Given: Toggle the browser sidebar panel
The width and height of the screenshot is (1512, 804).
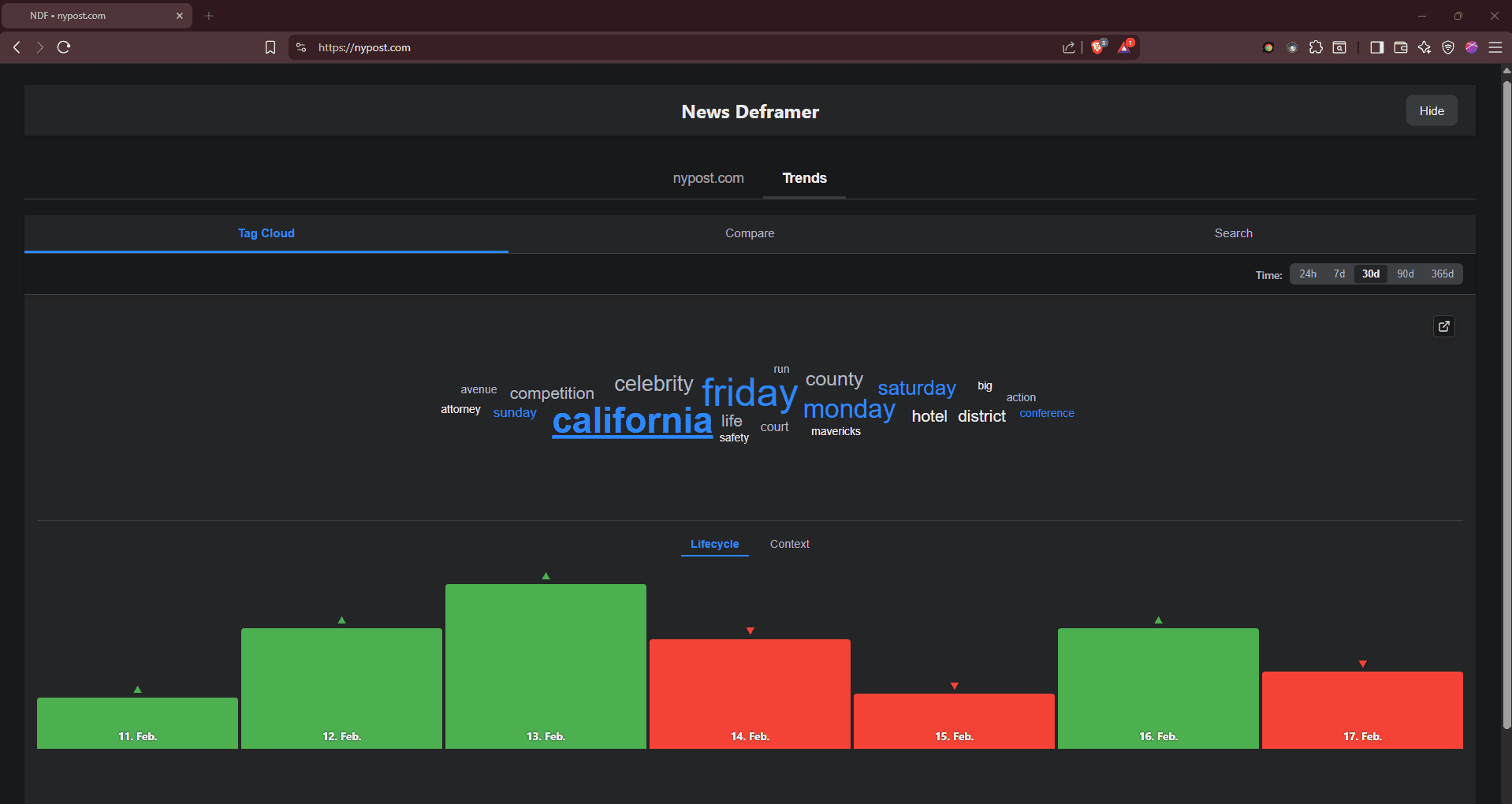Looking at the screenshot, I should [1376, 47].
